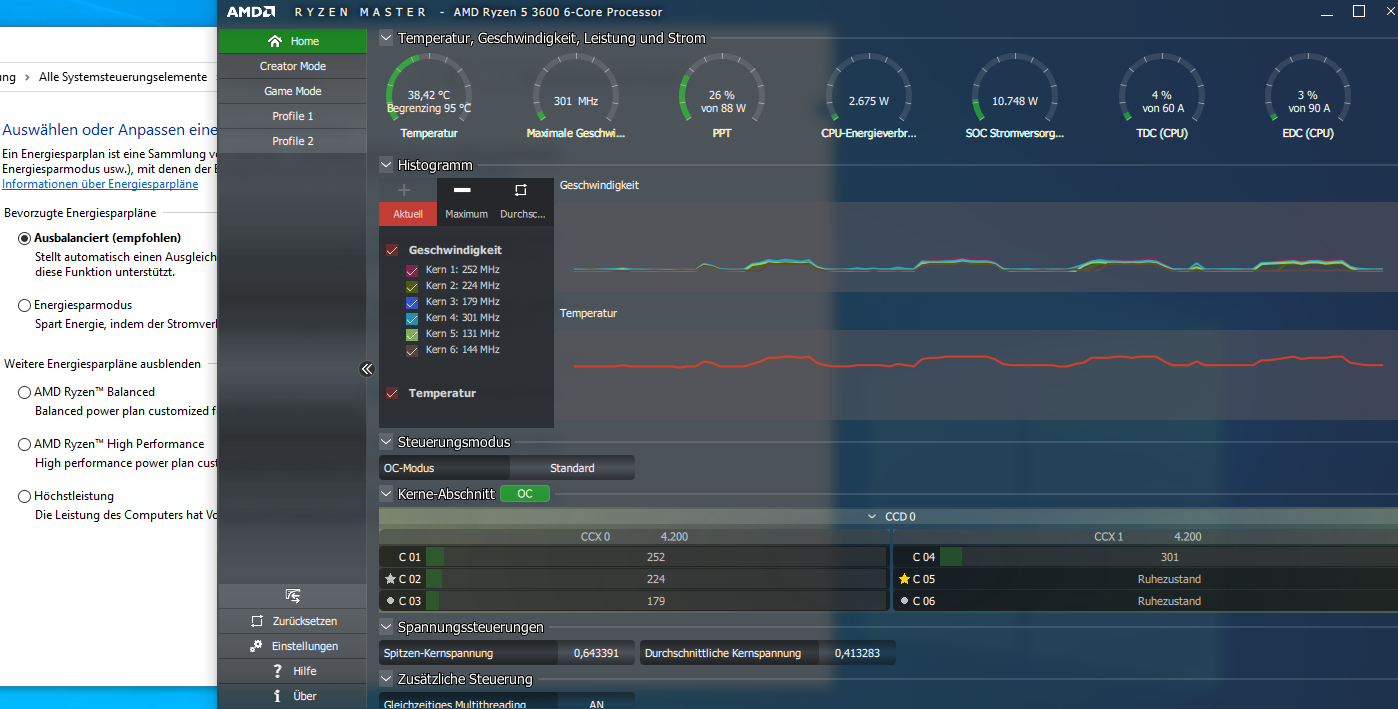This screenshot has width=1398, height=709.
Task: Uncheck Kern 3: 179 MHz checkbox
Action: tap(411, 302)
